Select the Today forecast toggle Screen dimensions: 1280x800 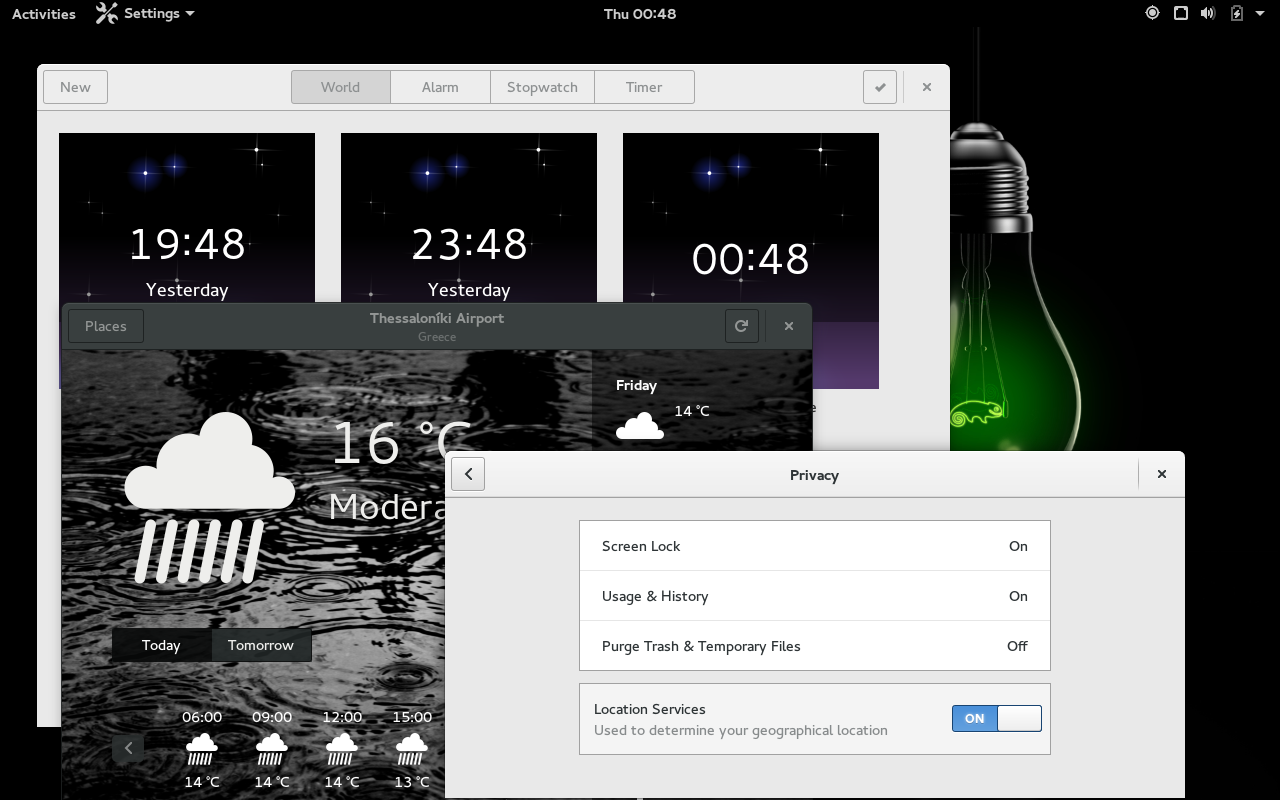click(161, 645)
